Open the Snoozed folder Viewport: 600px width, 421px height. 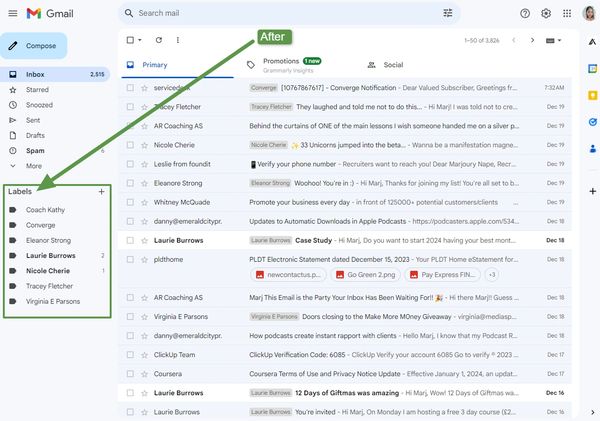(39, 105)
